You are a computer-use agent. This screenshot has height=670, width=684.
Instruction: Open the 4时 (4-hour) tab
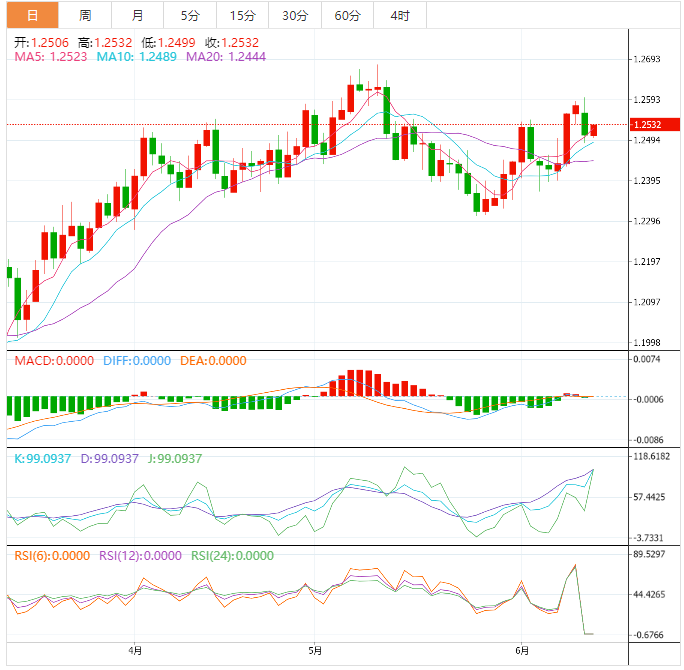click(400, 15)
